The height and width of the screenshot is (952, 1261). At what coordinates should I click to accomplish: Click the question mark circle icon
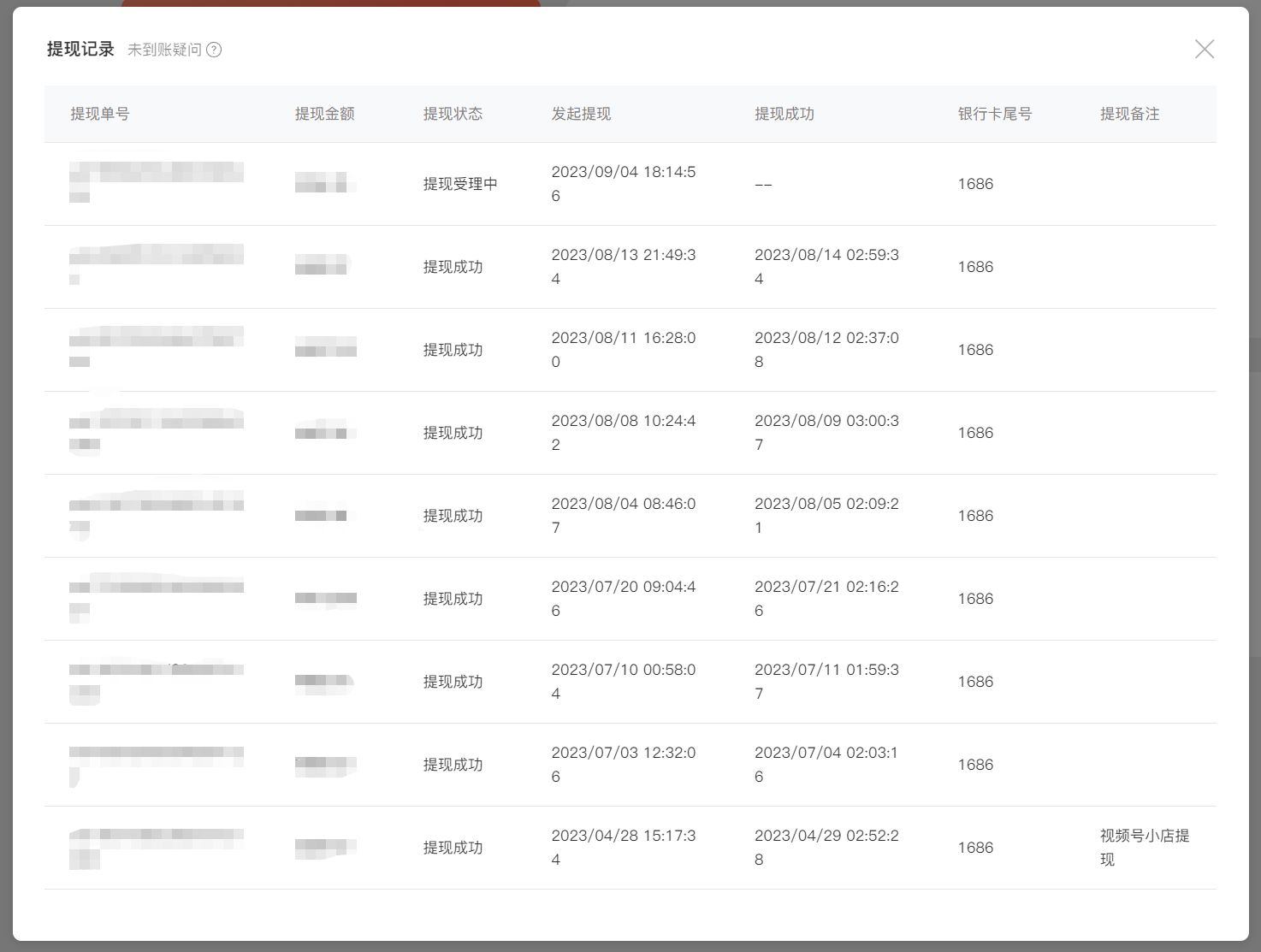click(x=216, y=49)
